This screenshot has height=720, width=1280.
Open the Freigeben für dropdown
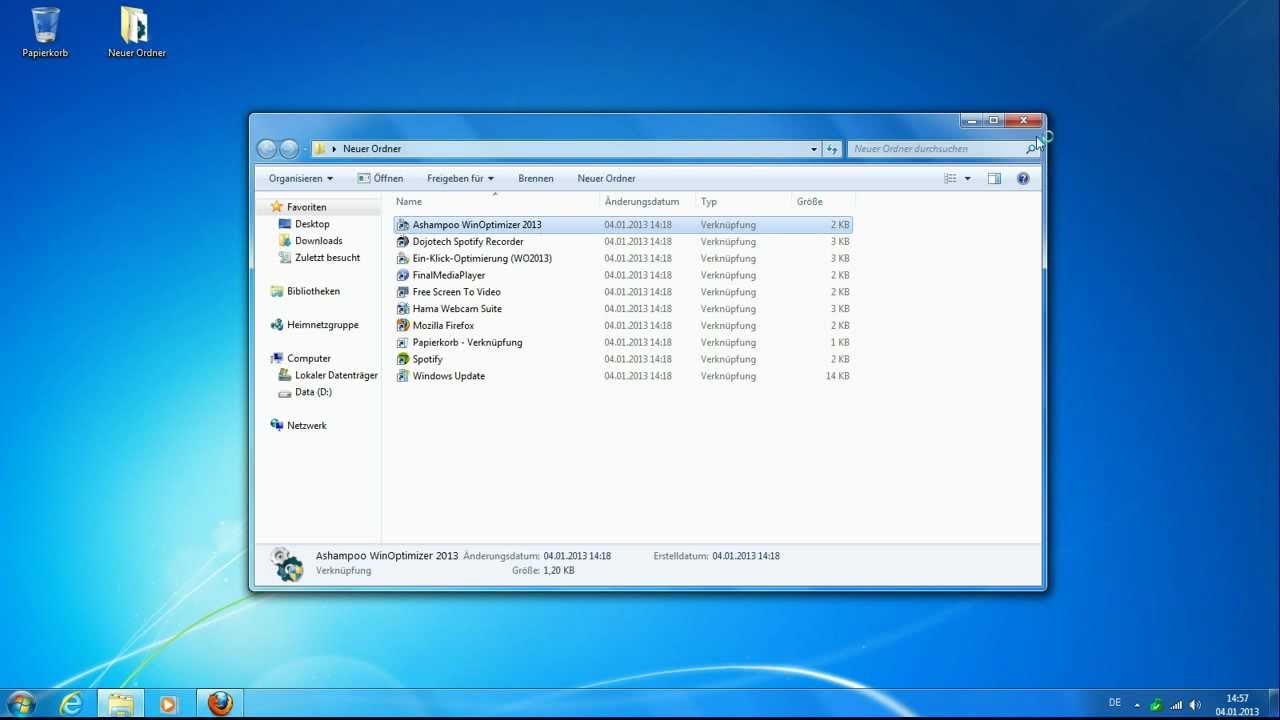pyautogui.click(x=460, y=179)
